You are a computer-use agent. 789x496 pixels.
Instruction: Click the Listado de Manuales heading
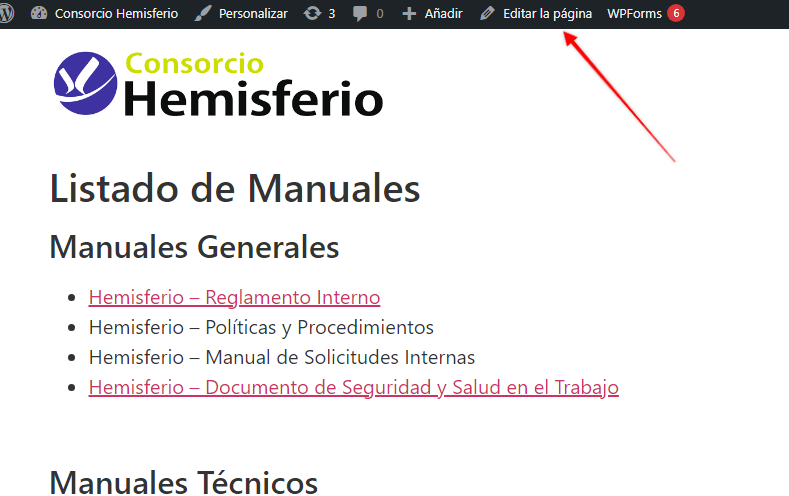(235, 189)
